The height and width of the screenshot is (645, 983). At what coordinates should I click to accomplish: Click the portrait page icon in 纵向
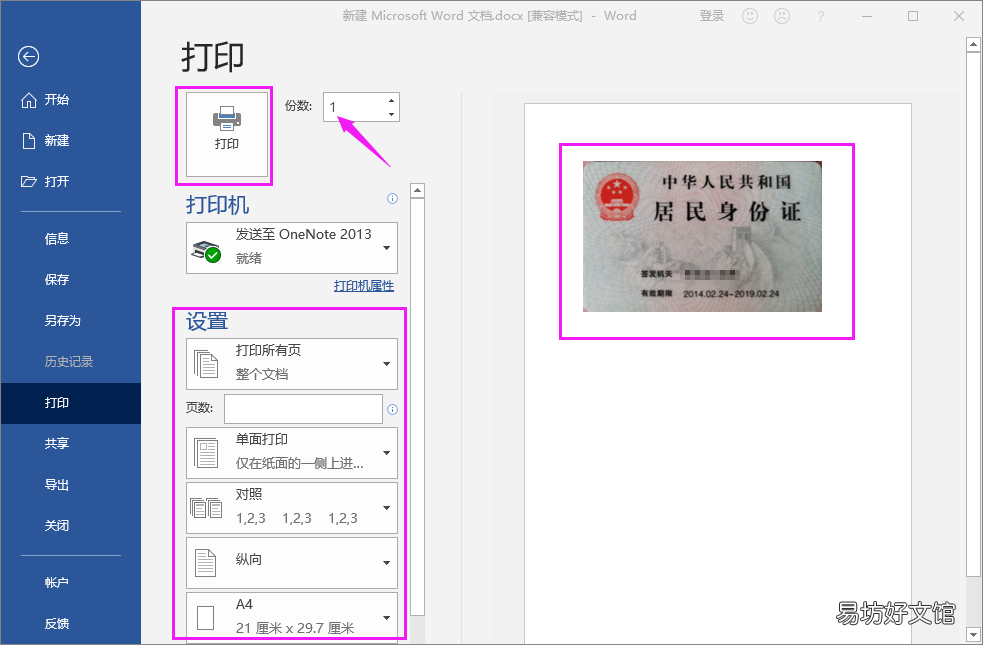click(206, 563)
